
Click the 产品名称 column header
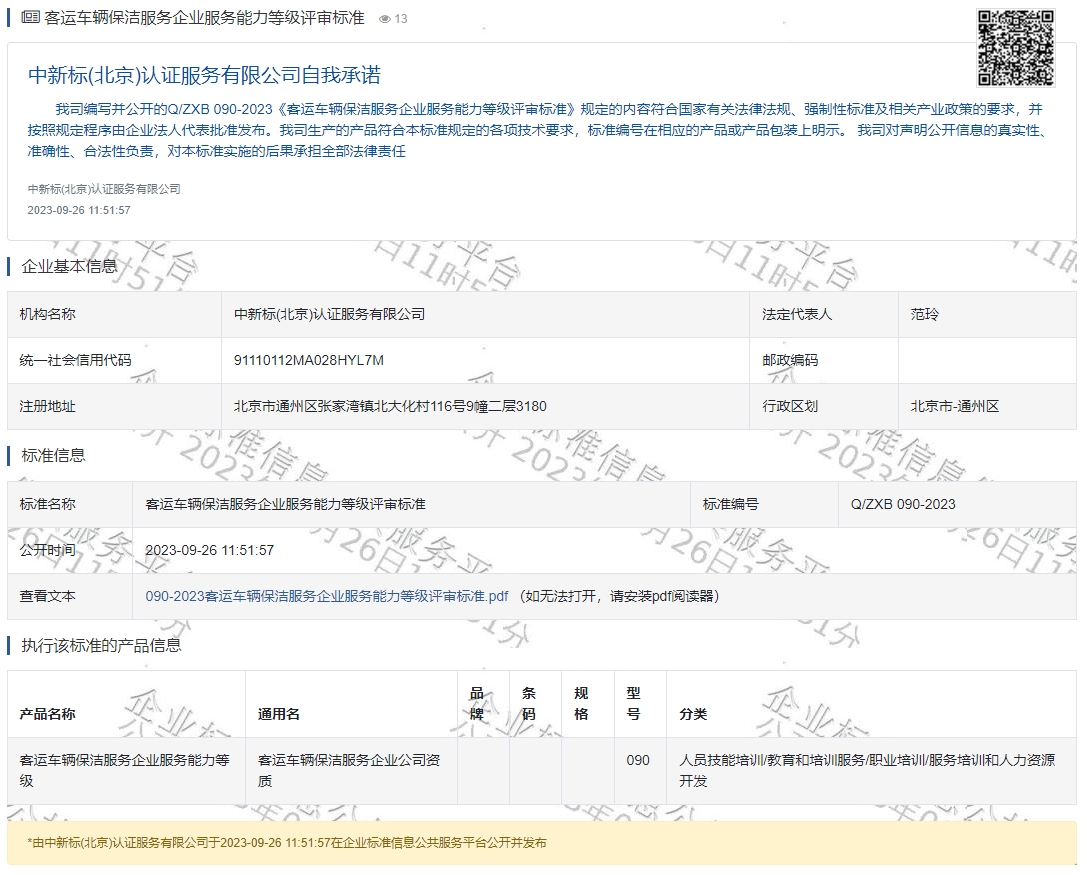[x=47, y=714]
